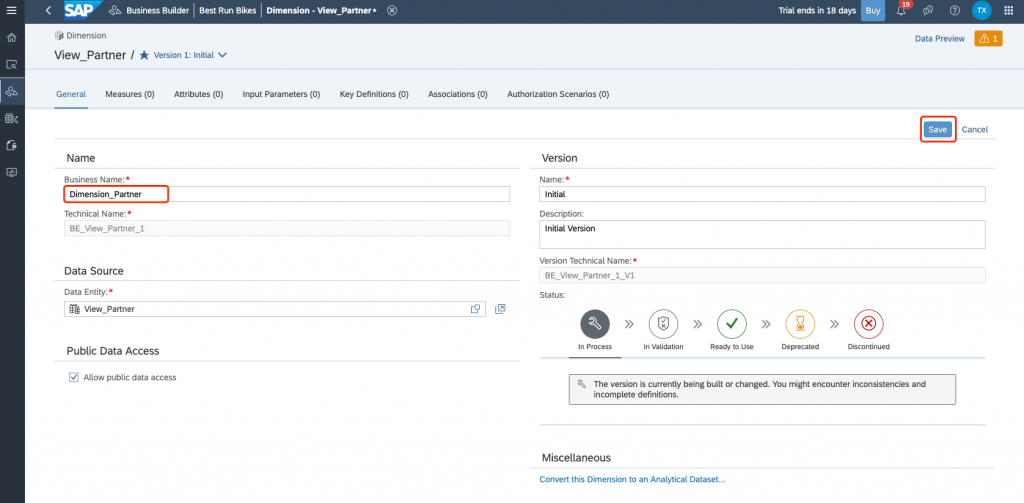1024x503 pixels.
Task: Open the TX user profile avatar
Action: coord(982,10)
